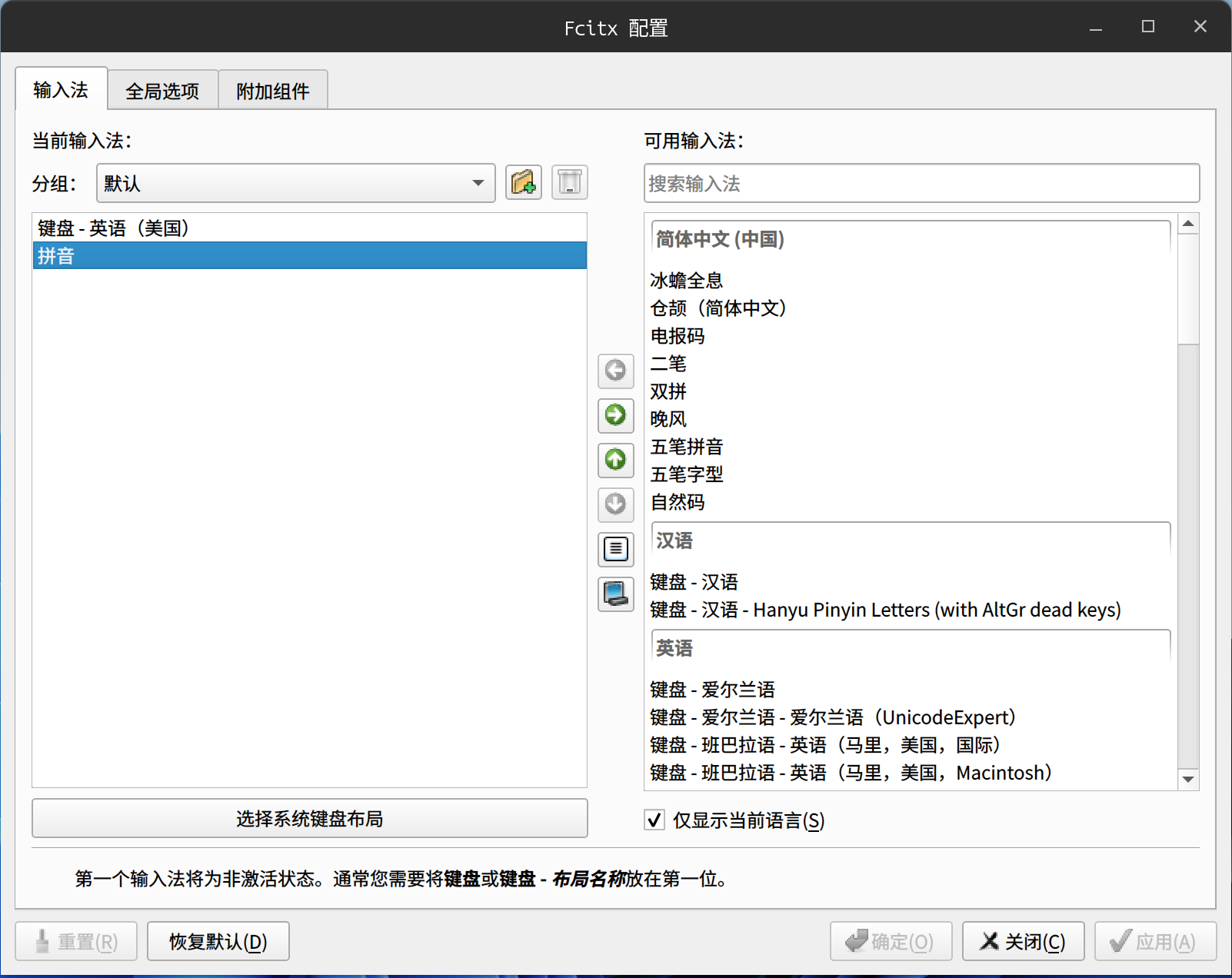1232x978 pixels.
Task: Switch to the 全局选项 tab
Action: click(162, 91)
